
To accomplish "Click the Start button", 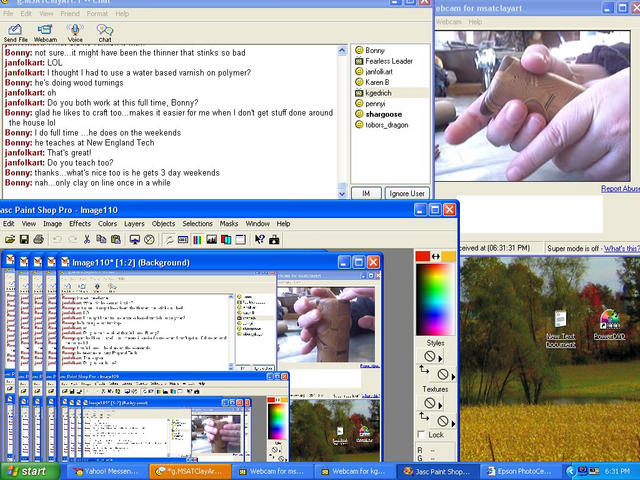I will [x=29, y=471].
